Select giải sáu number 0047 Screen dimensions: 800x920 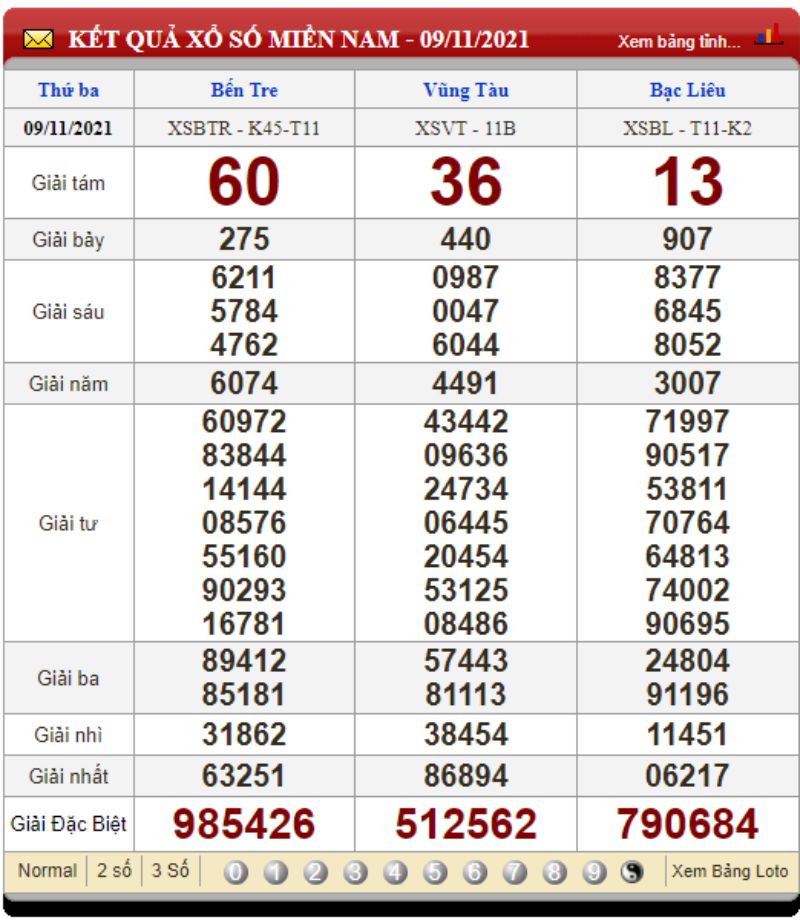[x=465, y=311]
